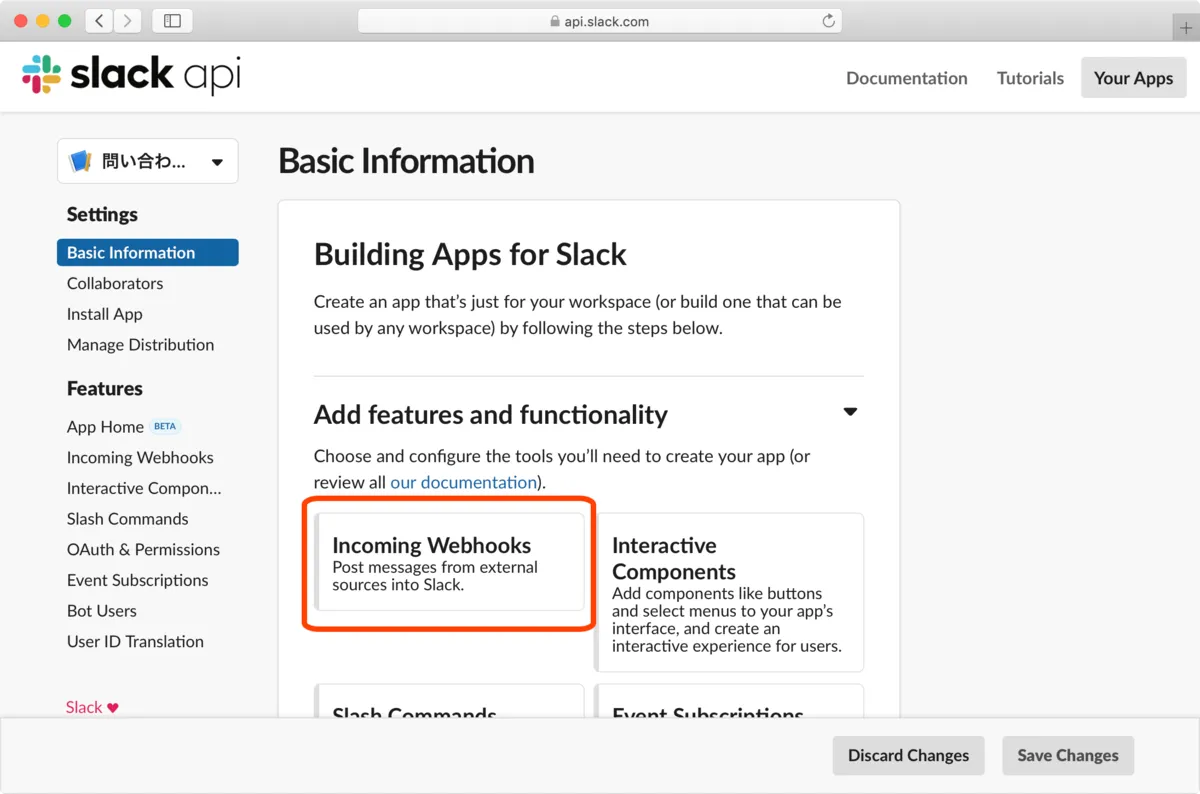This screenshot has width=1200, height=794.
Task: Follow the our documentation link
Action: pos(463,482)
